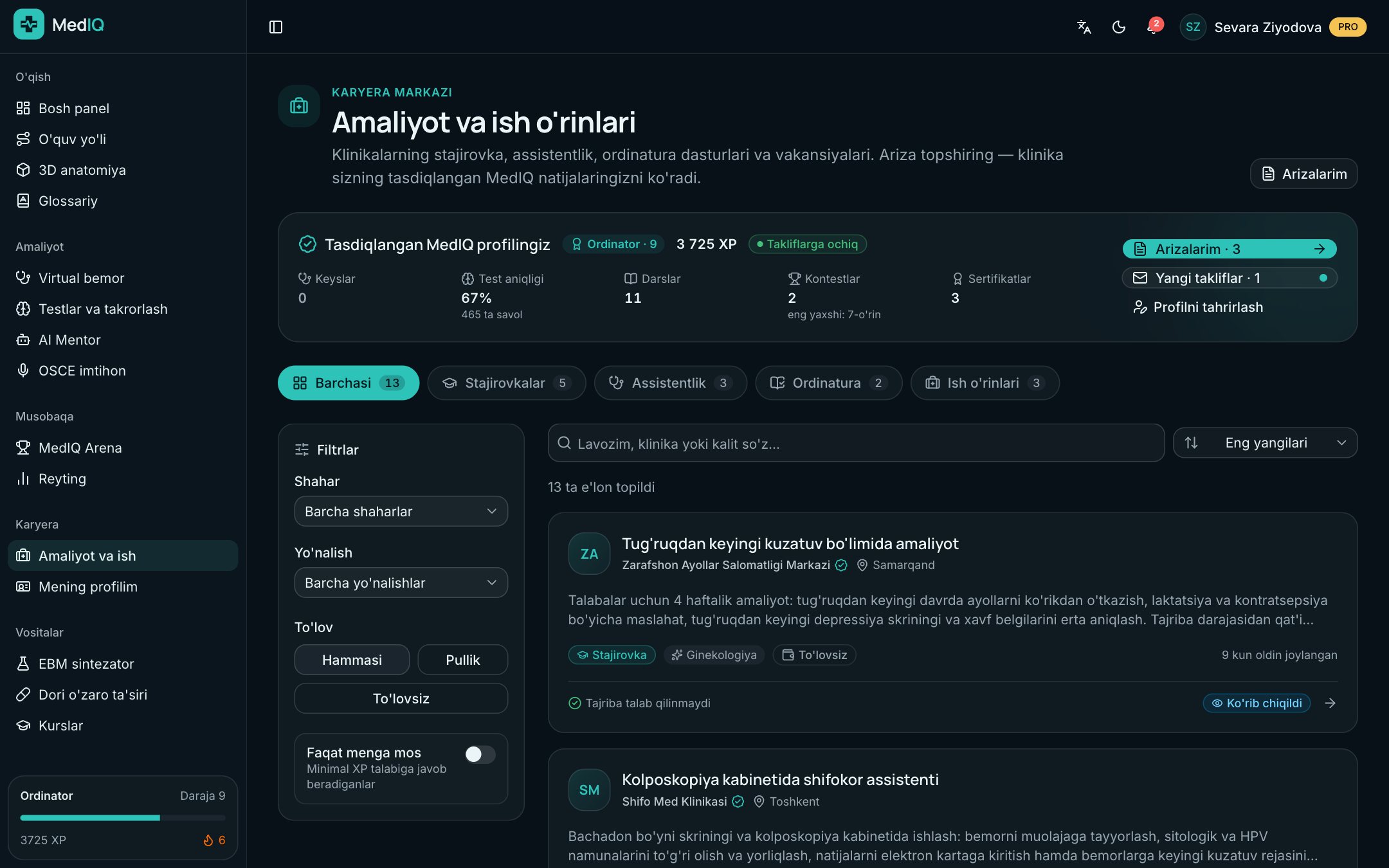Switch theme with the moon icon
1389x868 pixels.
(1119, 27)
